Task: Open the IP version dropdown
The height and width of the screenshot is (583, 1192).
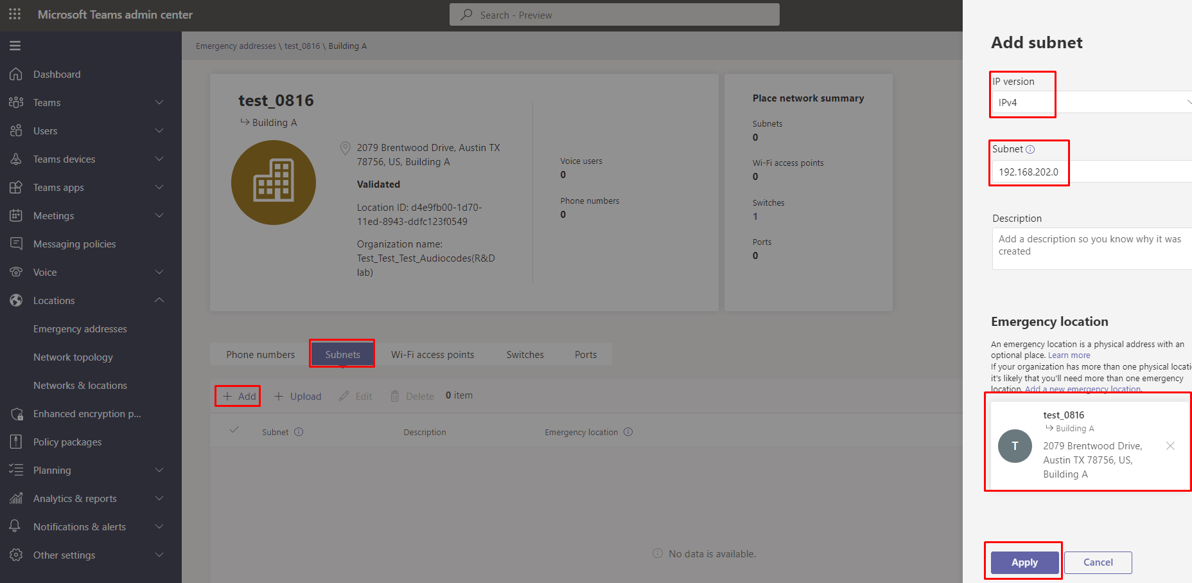Action: coord(1090,103)
